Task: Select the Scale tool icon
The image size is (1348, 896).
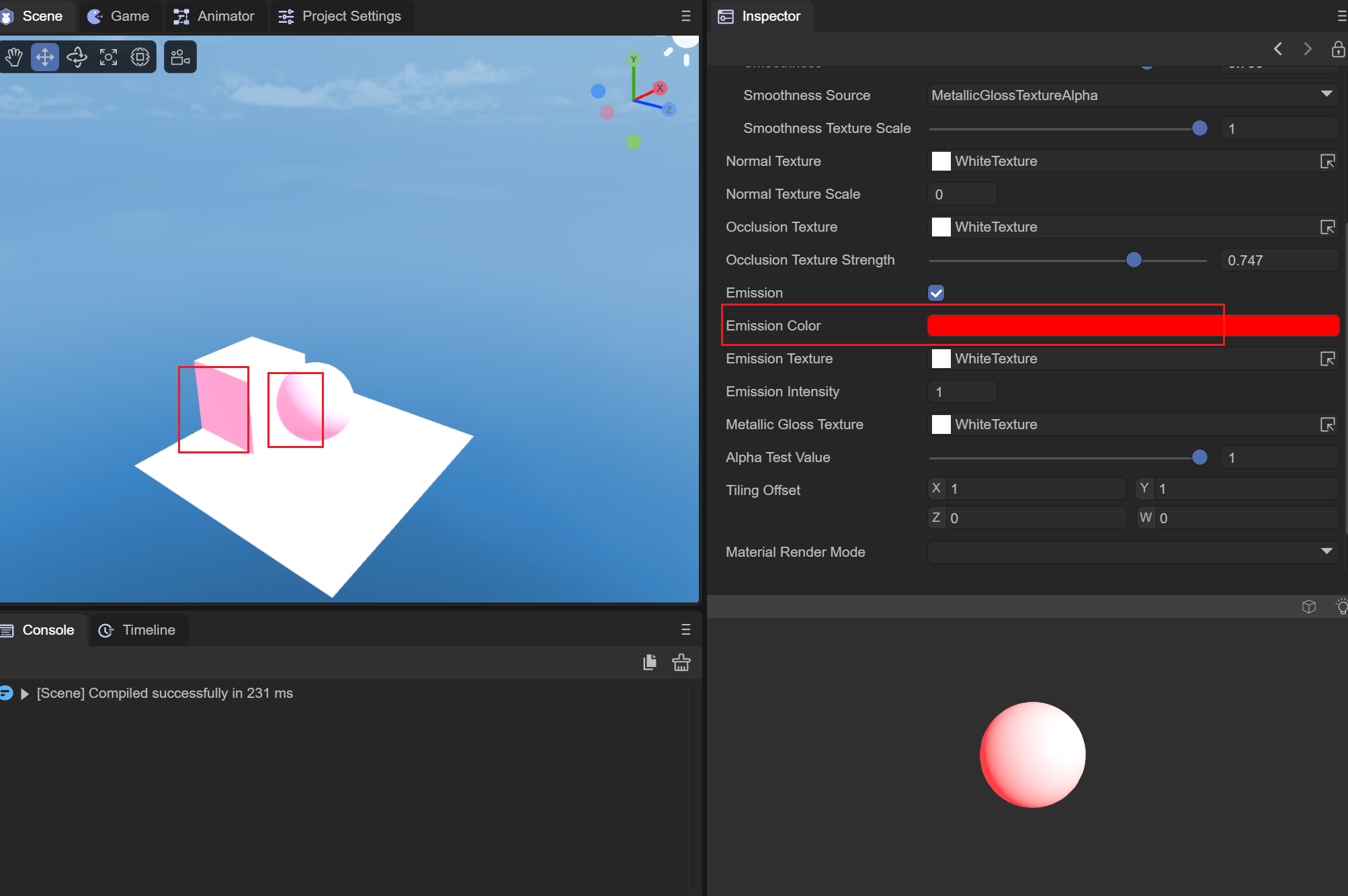Action: pyautogui.click(x=108, y=57)
